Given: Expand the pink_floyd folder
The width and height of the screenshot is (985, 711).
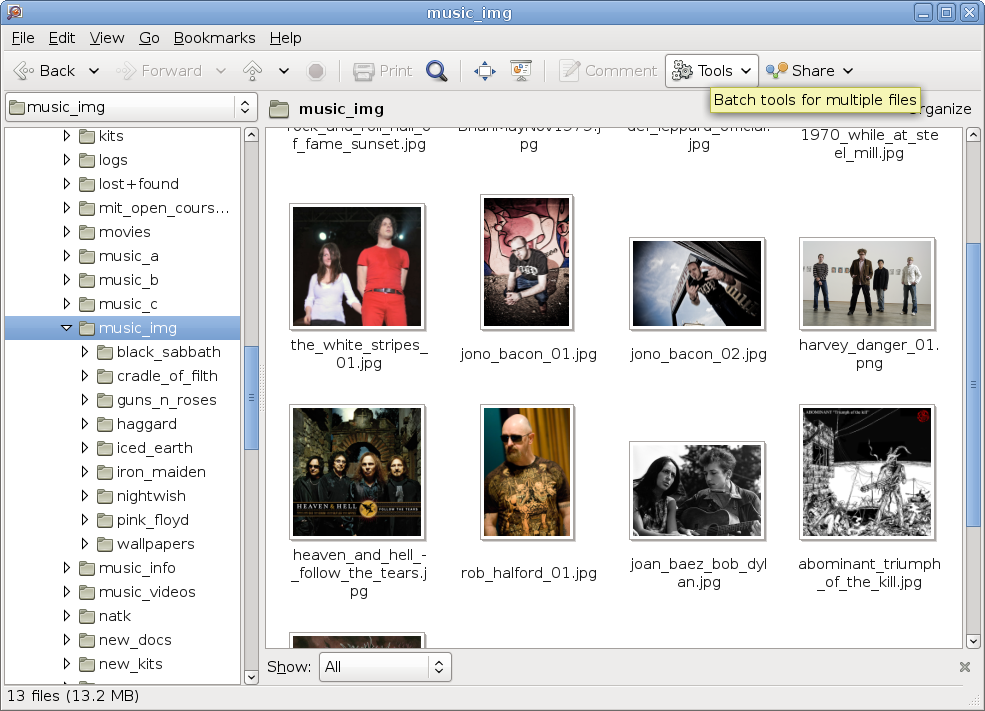Looking at the screenshot, I should point(85,520).
